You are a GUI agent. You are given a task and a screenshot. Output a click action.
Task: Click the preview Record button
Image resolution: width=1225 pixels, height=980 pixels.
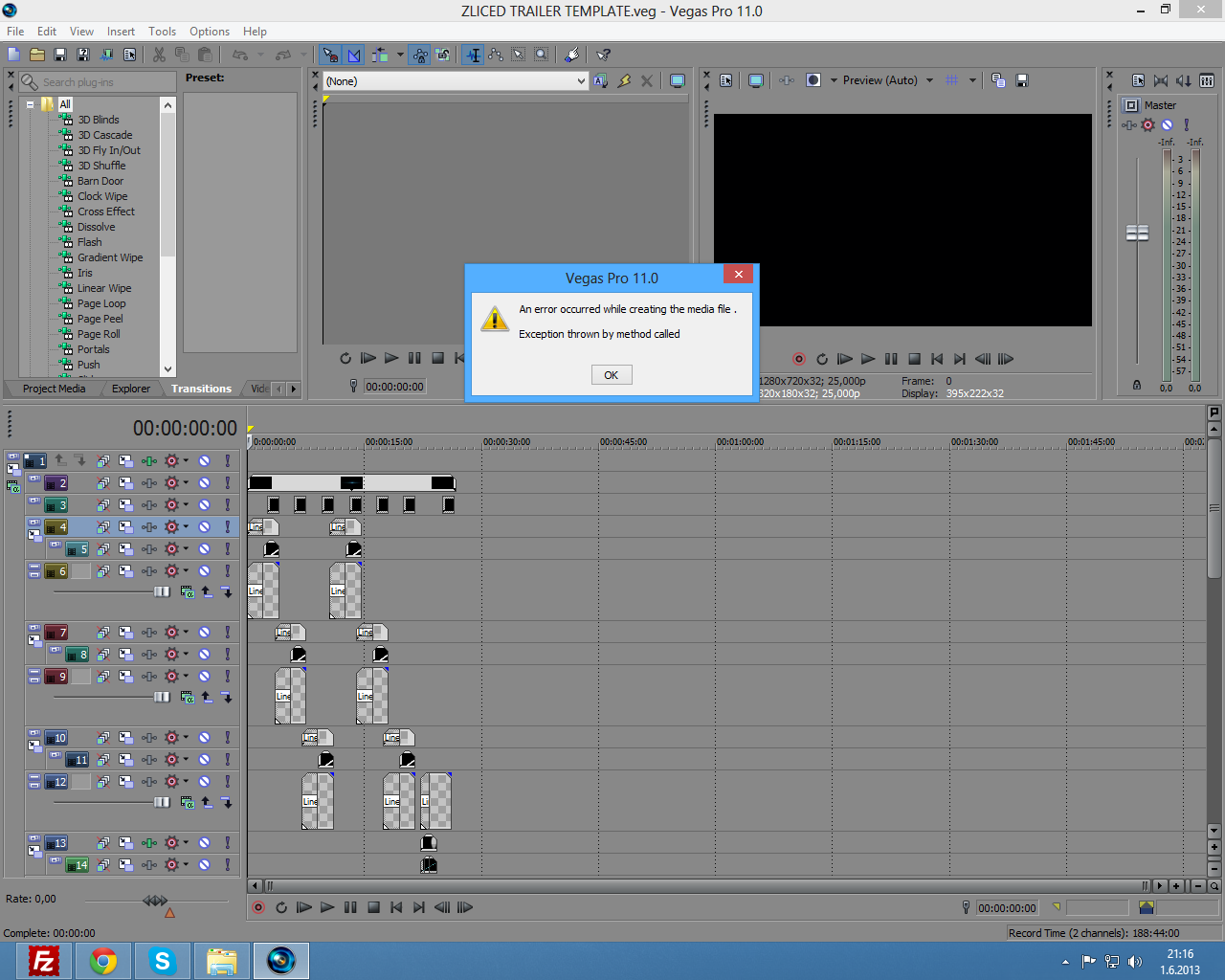pyautogui.click(x=799, y=359)
